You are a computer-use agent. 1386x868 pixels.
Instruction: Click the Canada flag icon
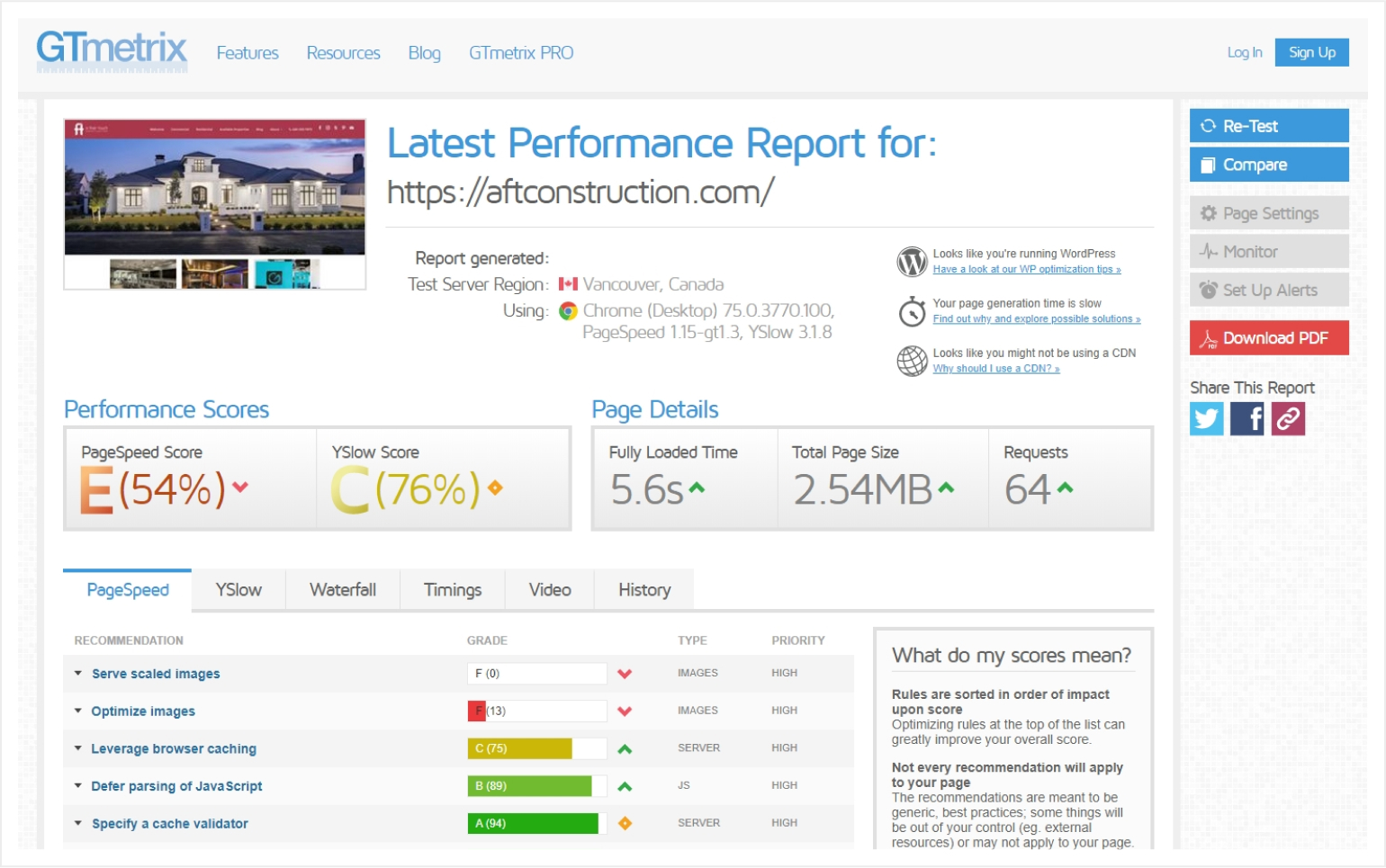point(568,284)
